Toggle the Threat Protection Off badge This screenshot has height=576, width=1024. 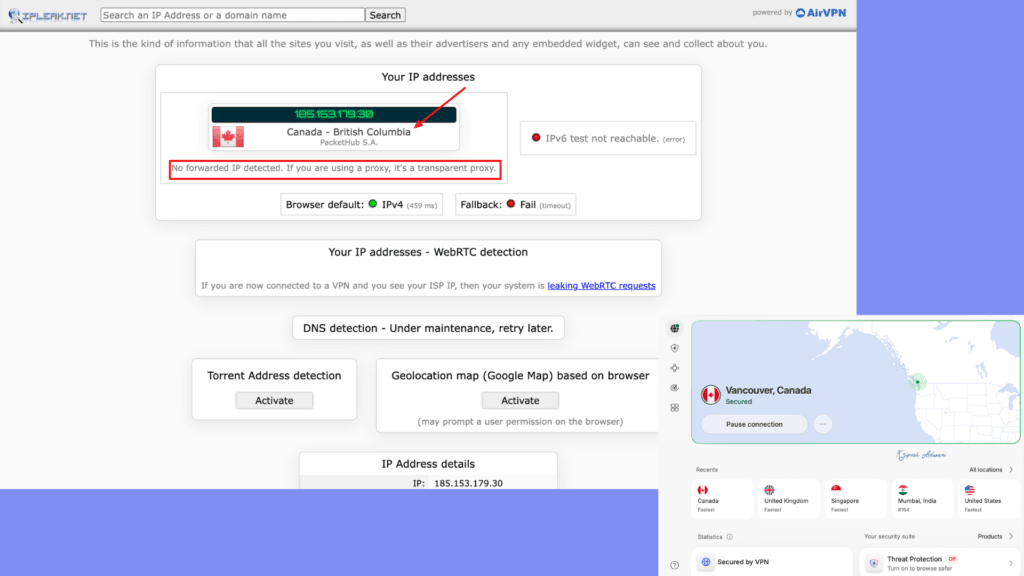952,559
